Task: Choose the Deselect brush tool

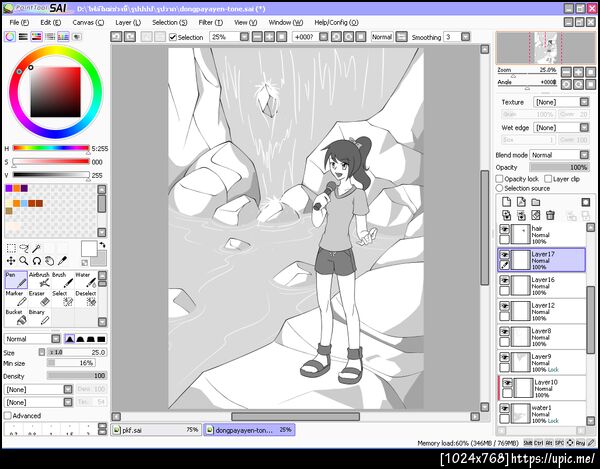Action: [x=86, y=298]
